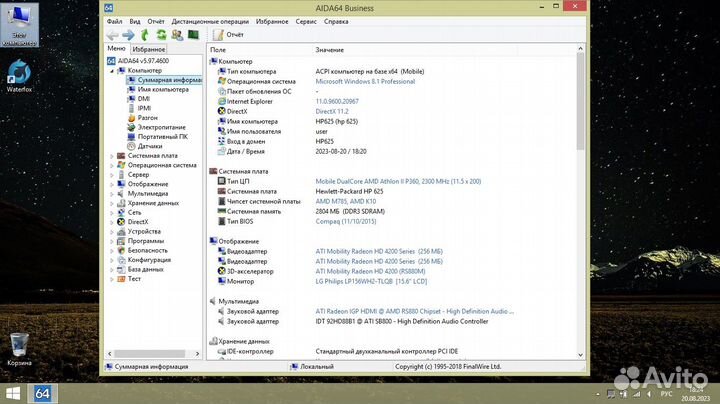This screenshot has width=720, height=404.
Task: Open the Отчёт menu in menu bar
Action: pyautogui.click(x=156, y=22)
